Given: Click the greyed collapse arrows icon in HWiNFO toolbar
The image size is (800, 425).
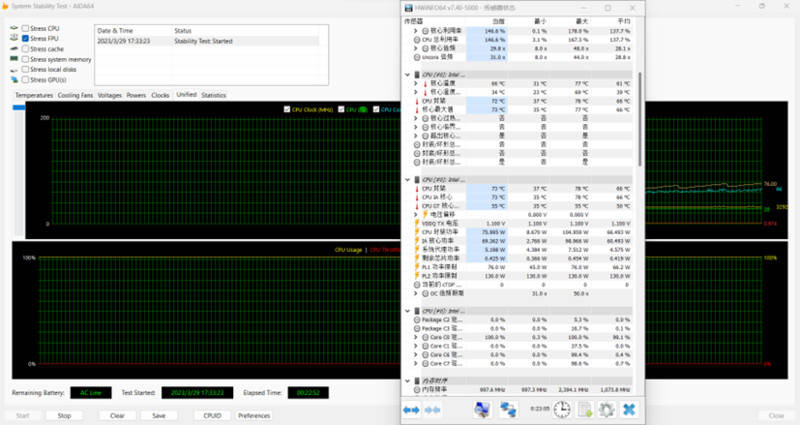Looking at the screenshot, I should point(433,410).
